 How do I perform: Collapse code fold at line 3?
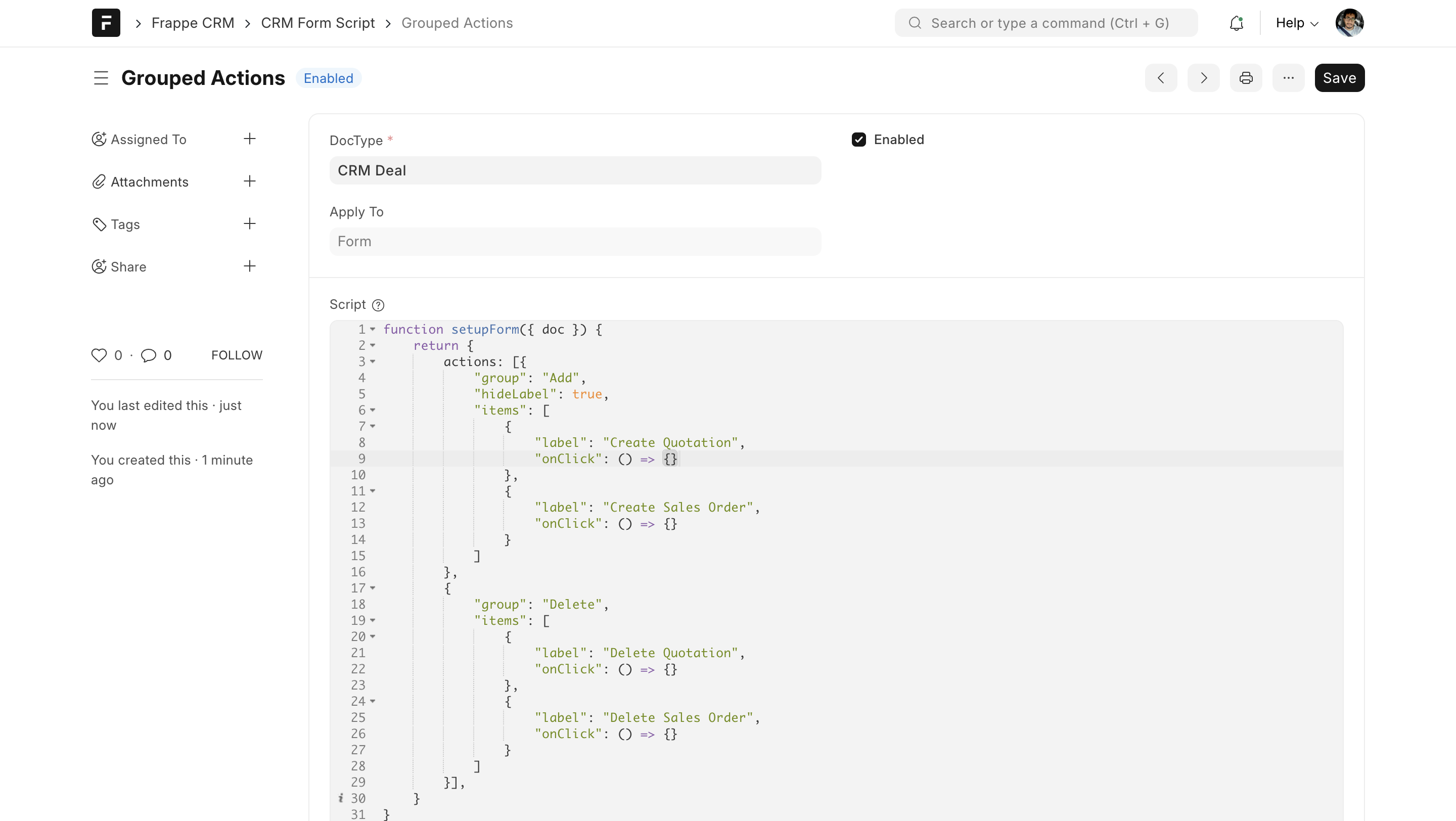pos(373,361)
